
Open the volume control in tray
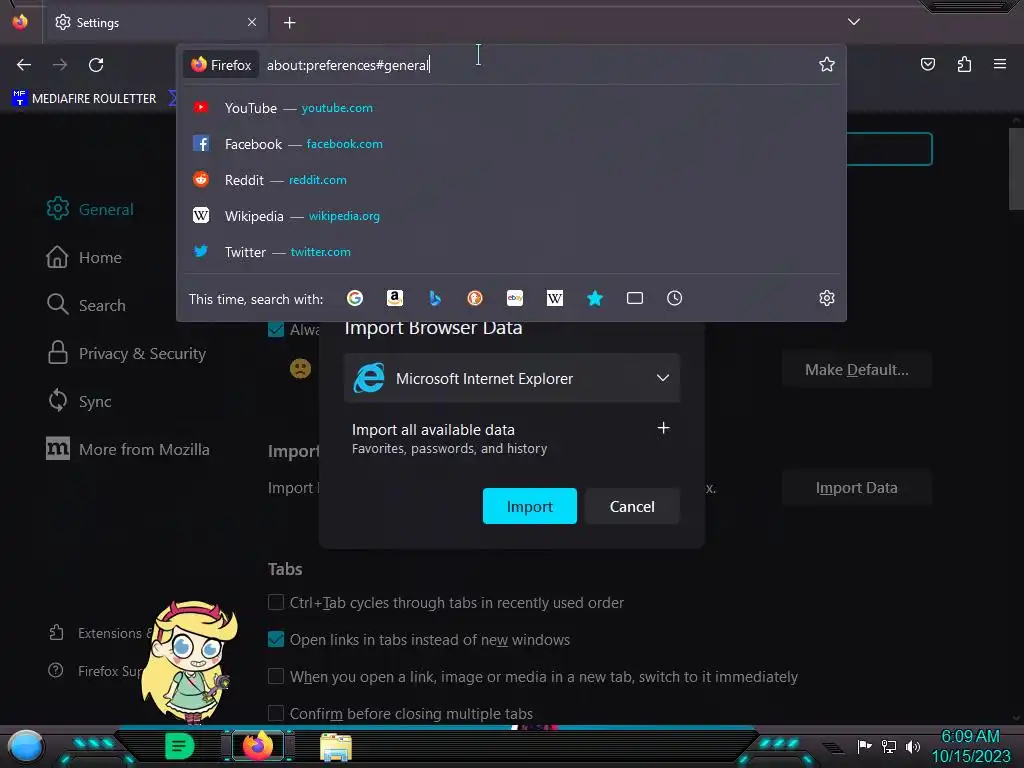tap(913, 746)
